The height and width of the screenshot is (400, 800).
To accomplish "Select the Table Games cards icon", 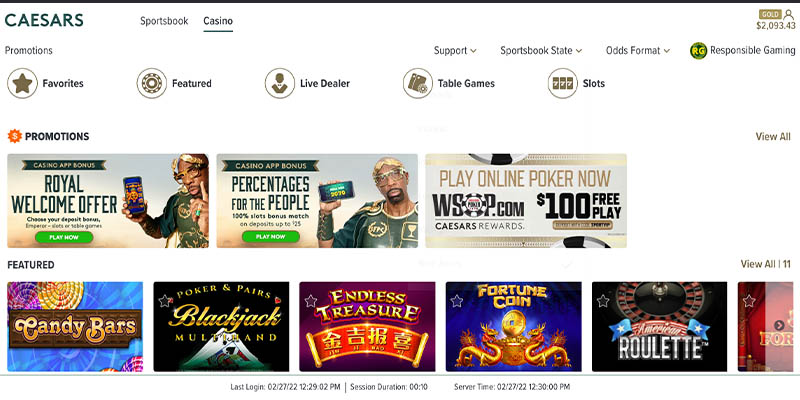I will tap(418, 83).
